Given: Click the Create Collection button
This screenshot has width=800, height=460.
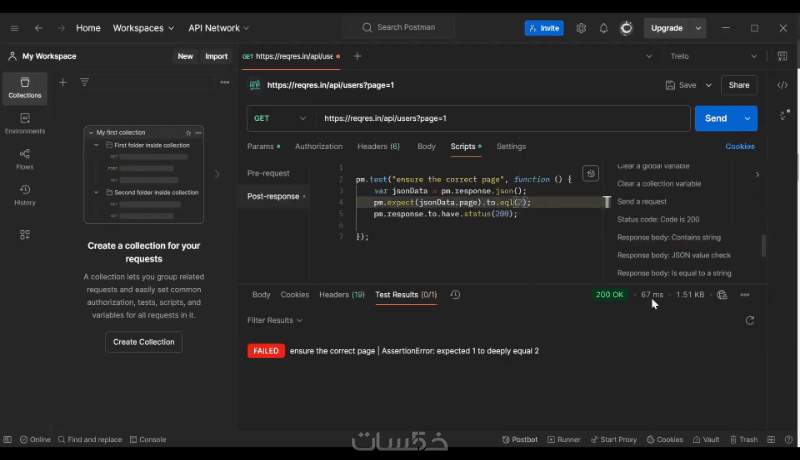Looking at the screenshot, I should (x=143, y=342).
